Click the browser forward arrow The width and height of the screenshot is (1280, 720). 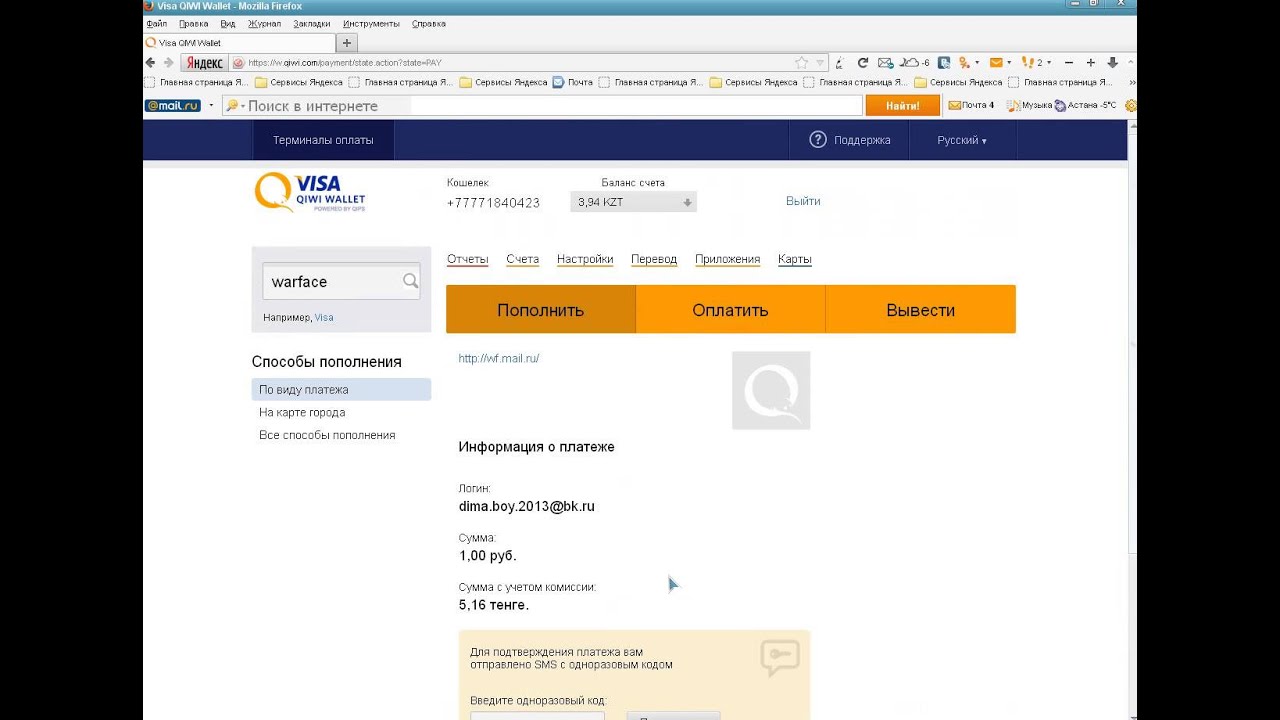[167, 62]
